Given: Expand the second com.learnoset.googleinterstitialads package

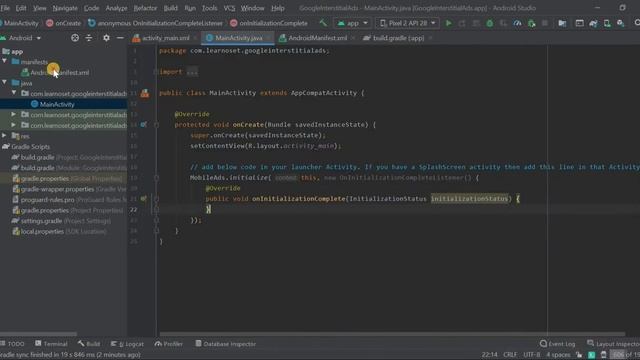Looking at the screenshot, I should click(x=14, y=114).
